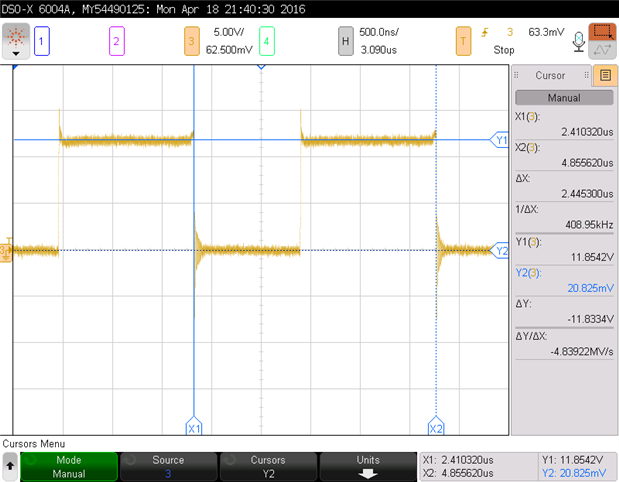Click the X2 cursor handle at bottom
The image size is (619, 482).
point(436,426)
